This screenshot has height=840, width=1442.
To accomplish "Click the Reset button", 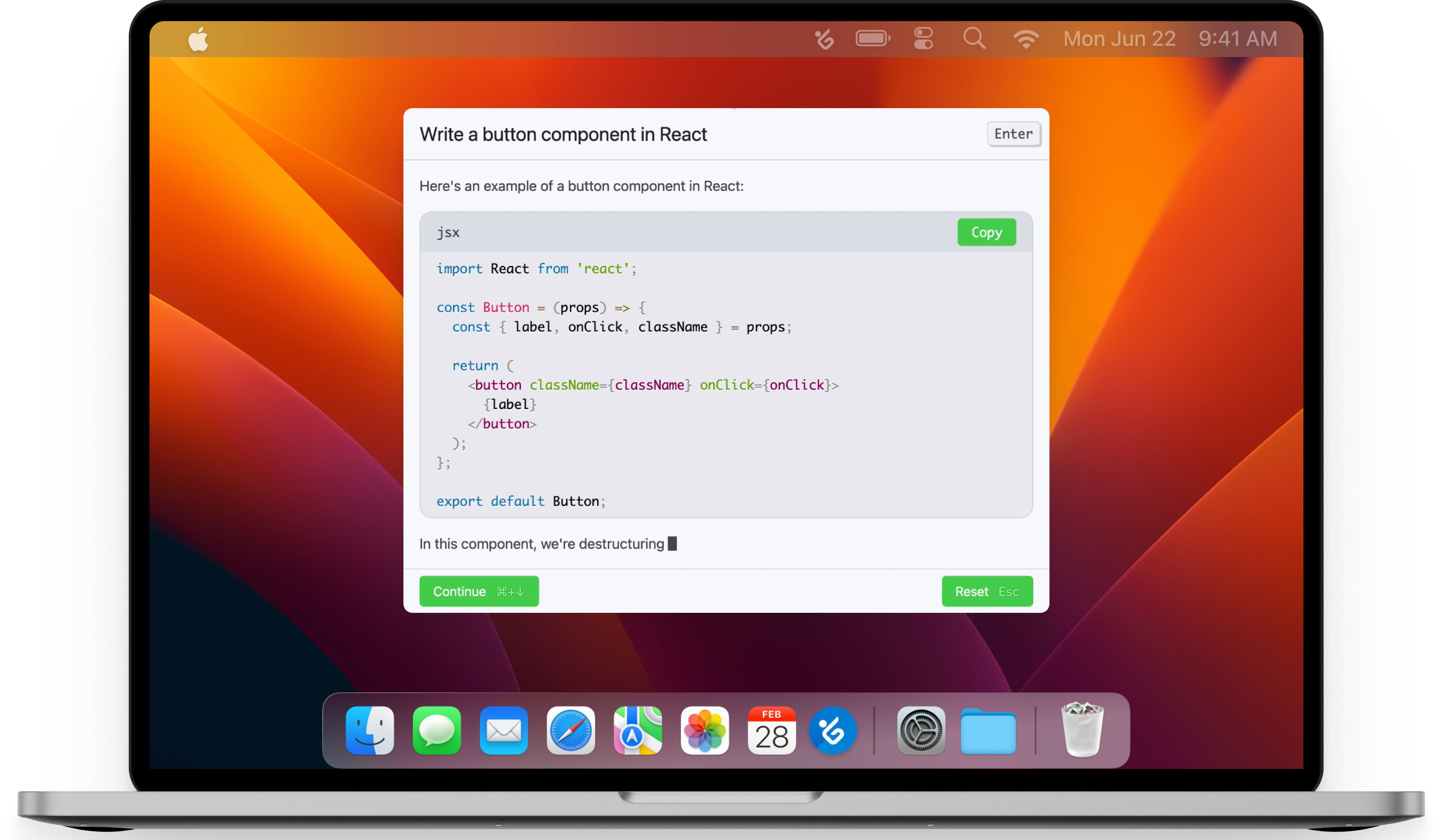I will click(x=987, y=591).
